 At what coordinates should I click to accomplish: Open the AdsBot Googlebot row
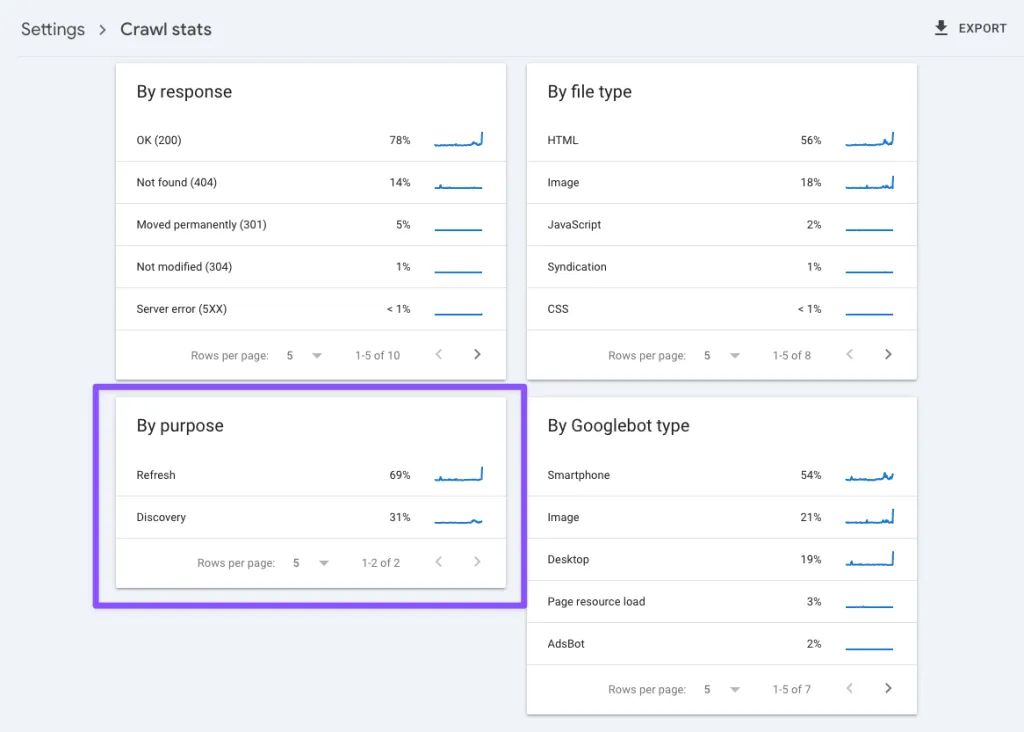[722, 644]
